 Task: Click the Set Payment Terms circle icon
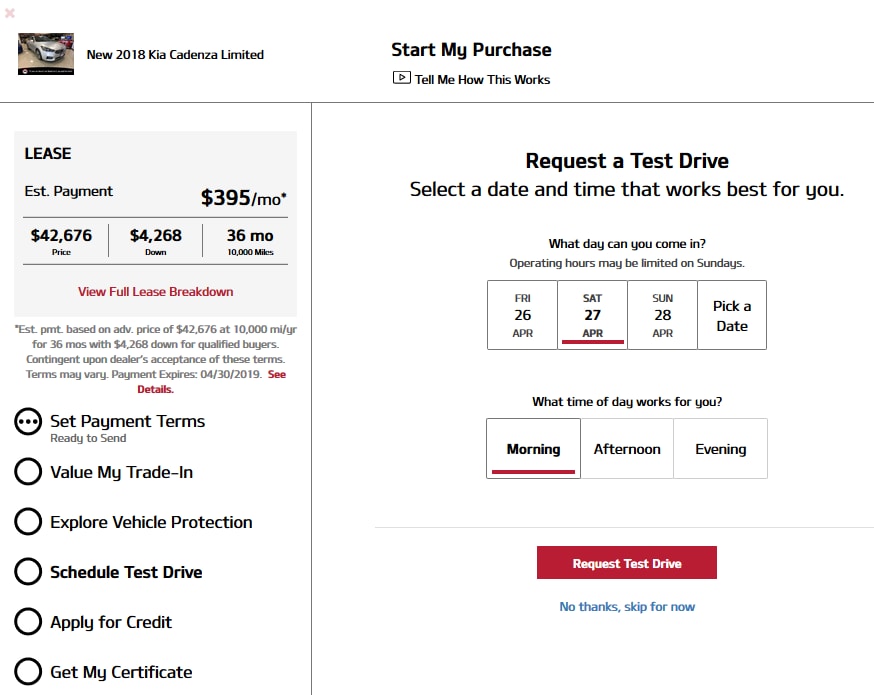coord(28,422)
